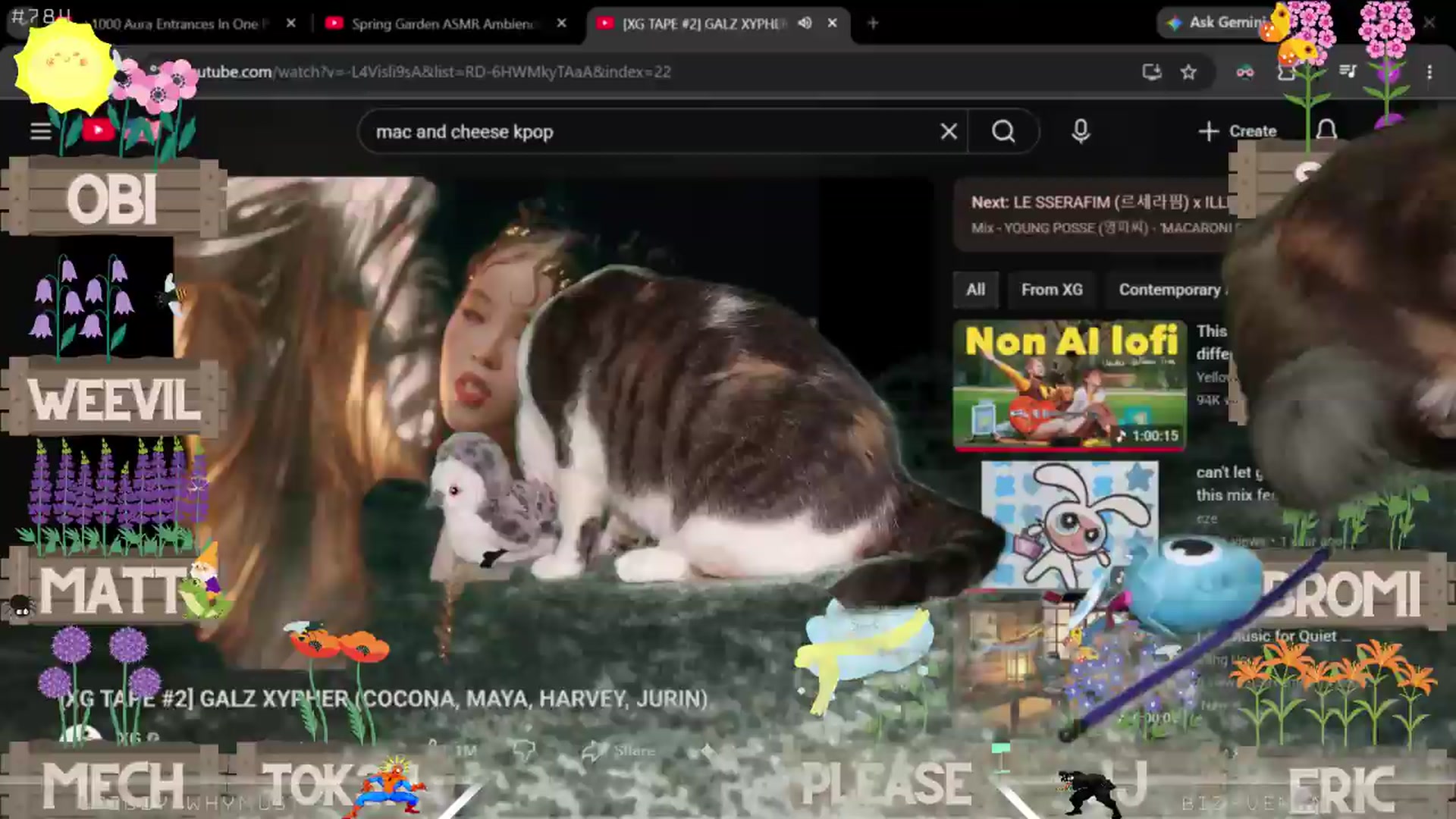1456x819 pixels.
Task: Click the YouTube logo home icon
Action: click(x=99, y=130)
